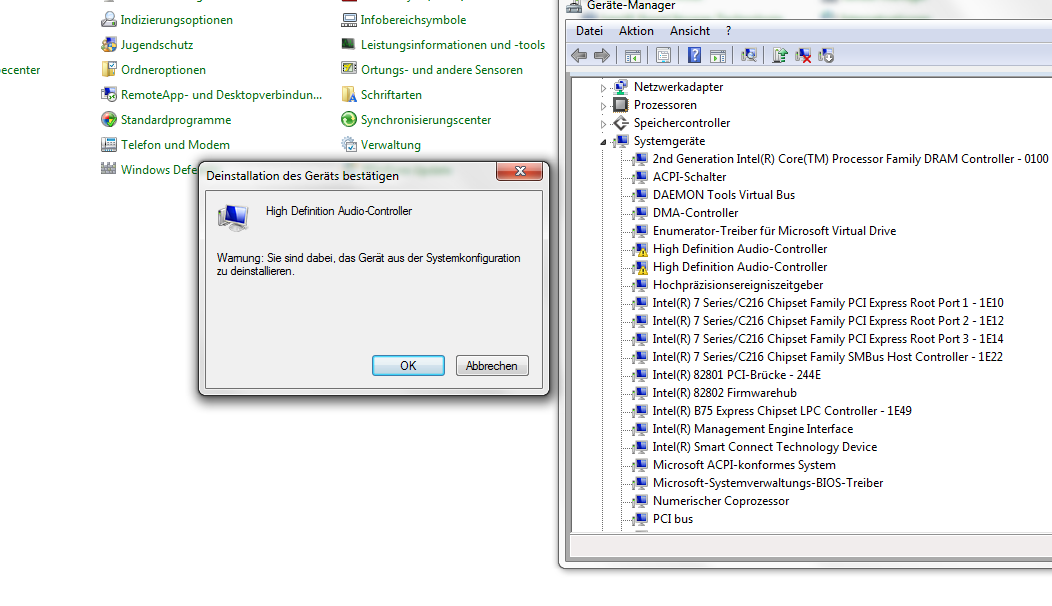1052x606 pixels.
Task: Click the Forward arrow in Geräte-Manager toolbar
Action: point(602,56)
